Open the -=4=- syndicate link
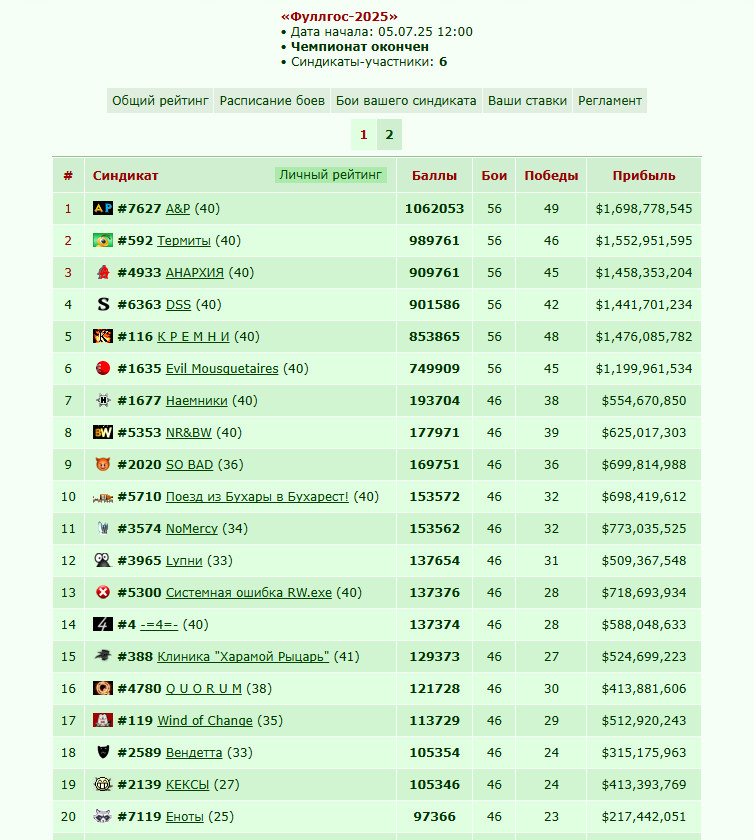 [x=159, y=625]
